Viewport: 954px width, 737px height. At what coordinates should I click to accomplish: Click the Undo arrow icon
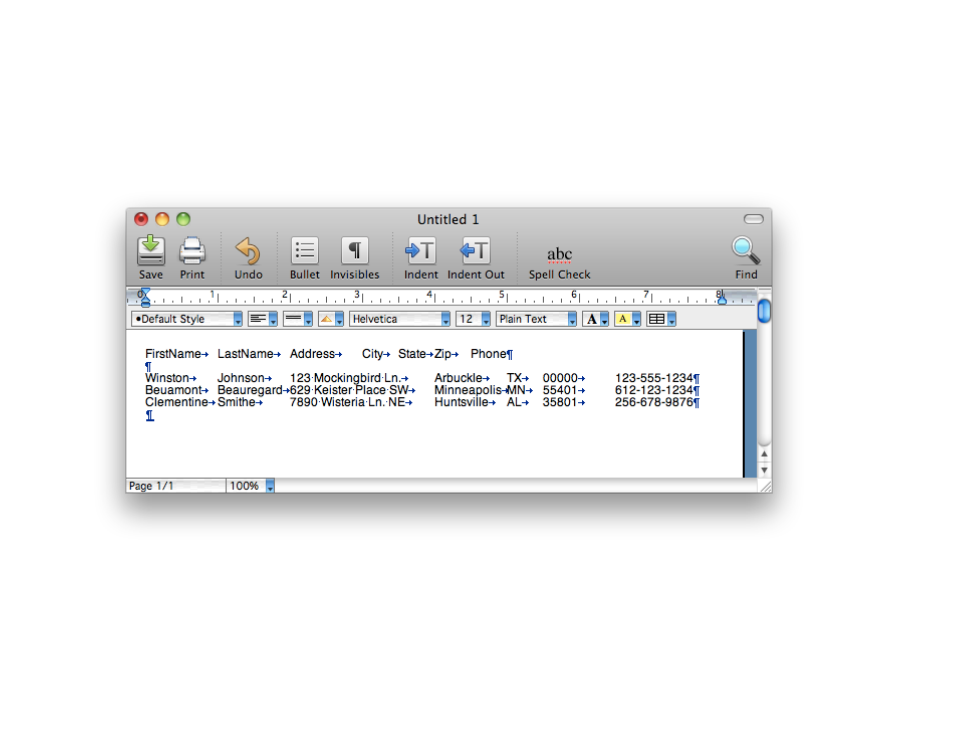[x=248, y=251]
